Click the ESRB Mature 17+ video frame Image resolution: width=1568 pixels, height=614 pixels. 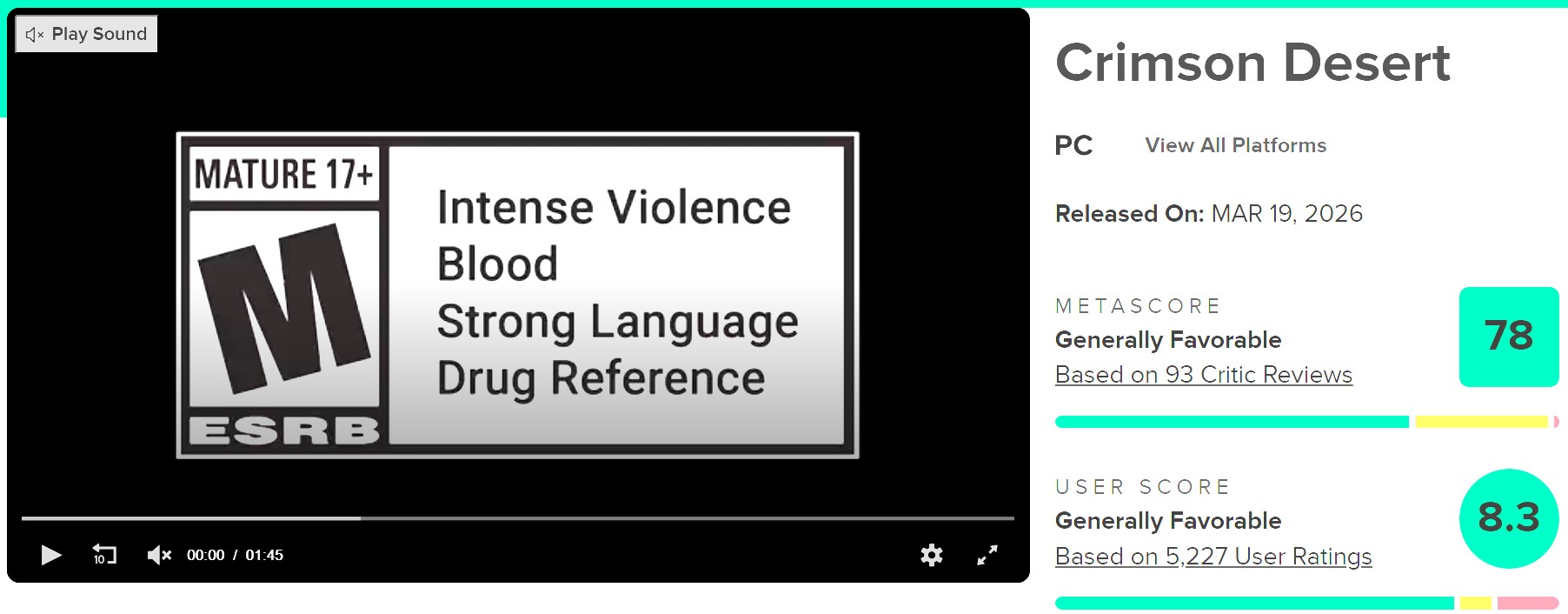point(517,295)
